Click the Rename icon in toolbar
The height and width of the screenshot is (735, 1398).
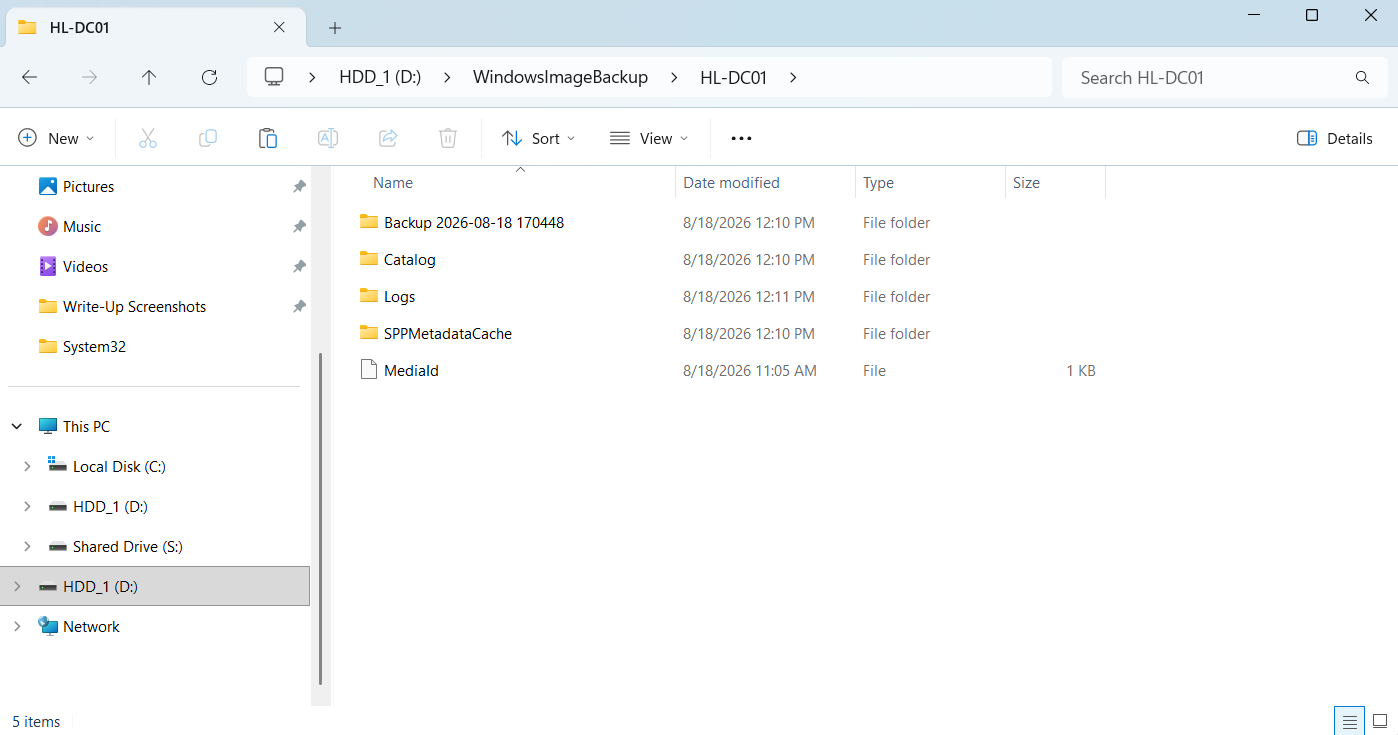pos(328,139)
